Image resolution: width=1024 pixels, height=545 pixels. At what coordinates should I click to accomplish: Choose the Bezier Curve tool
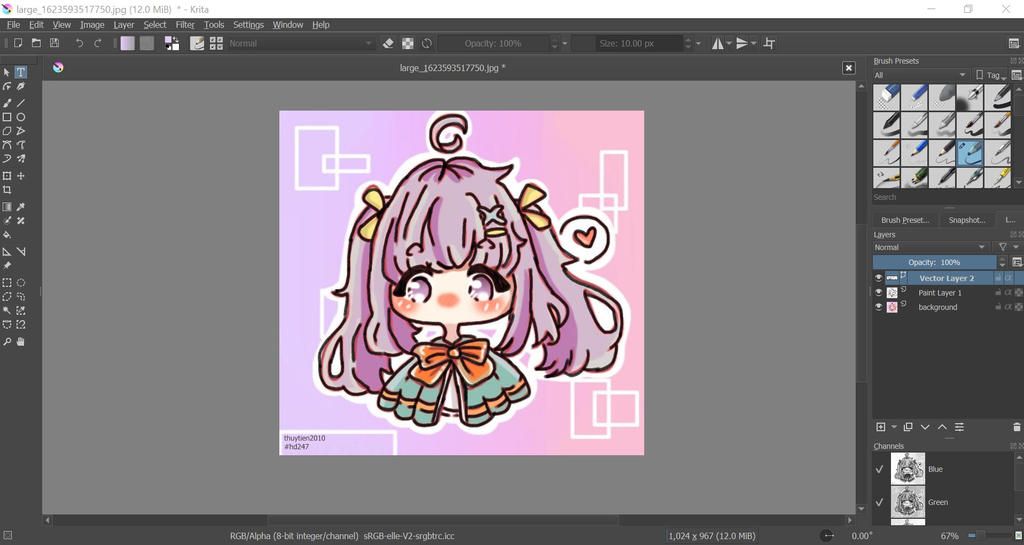pyautogui.click(x=7, y=145)
